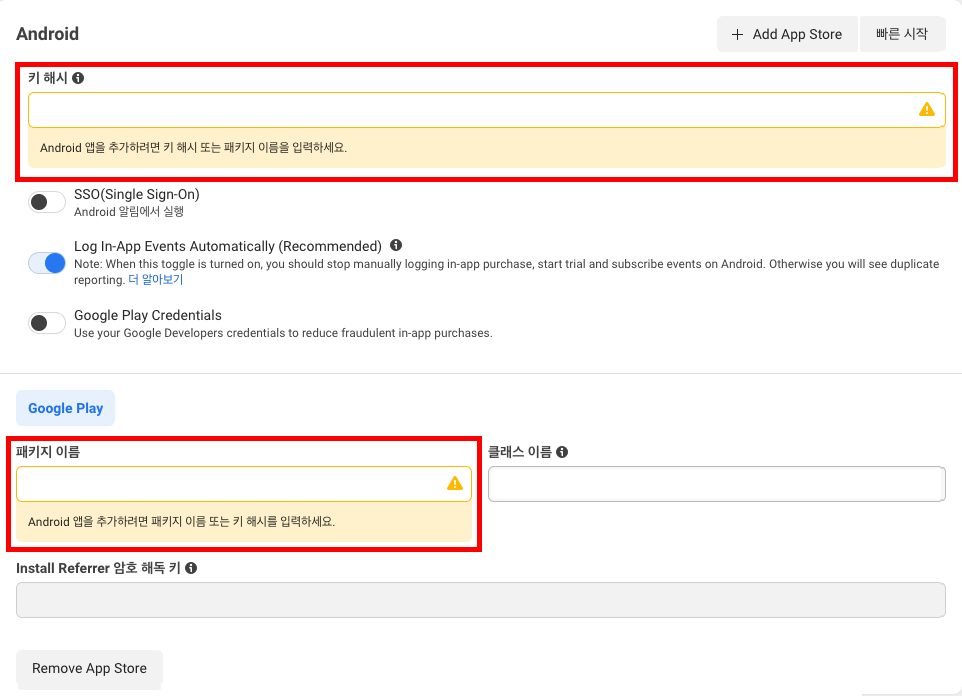The image size is (962, 696).
Task: Click the info icon beside 키 해시
Action: click(x=78, y=78)
